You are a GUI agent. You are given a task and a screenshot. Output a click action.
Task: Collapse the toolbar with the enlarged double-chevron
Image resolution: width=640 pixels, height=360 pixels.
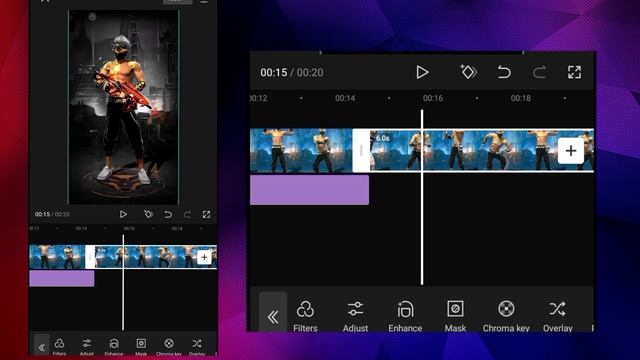point(273,316)
